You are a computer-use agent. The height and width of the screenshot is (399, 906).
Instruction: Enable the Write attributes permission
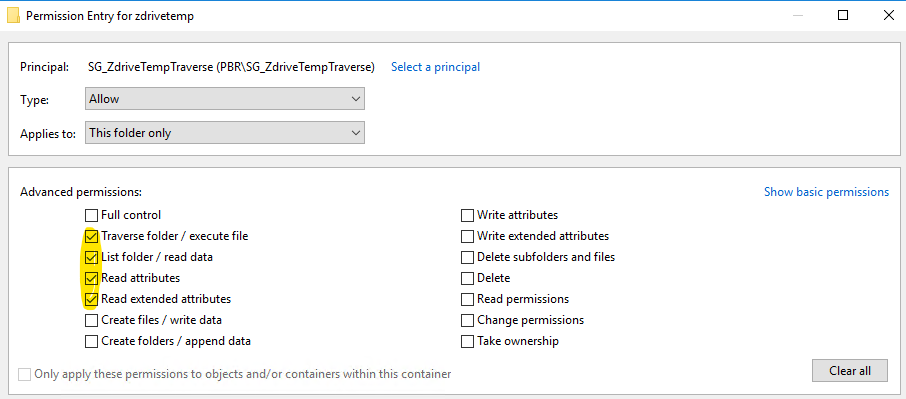pyautogui.click(x=467, y=215)
